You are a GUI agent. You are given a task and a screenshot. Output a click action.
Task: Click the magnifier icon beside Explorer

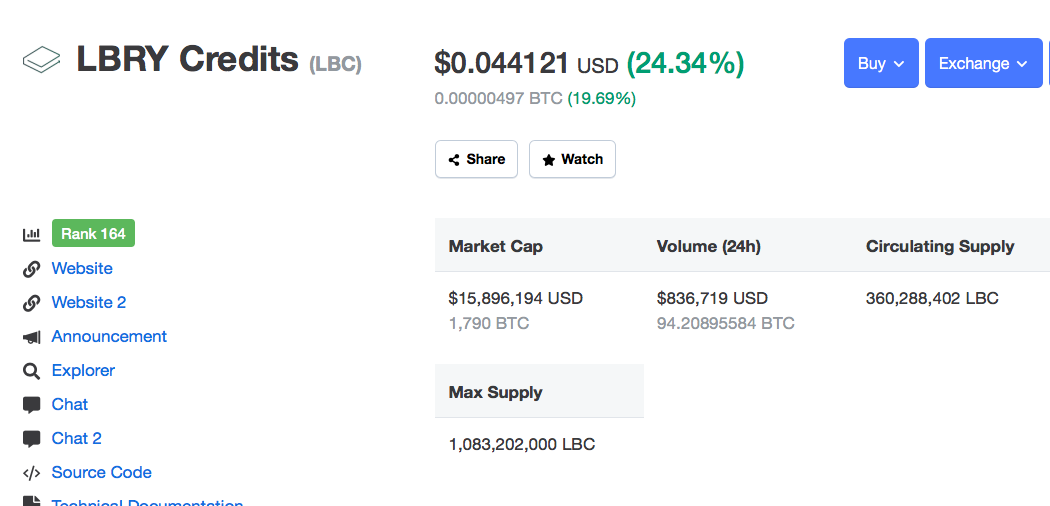pyautogui.click(x=31, y=371)
